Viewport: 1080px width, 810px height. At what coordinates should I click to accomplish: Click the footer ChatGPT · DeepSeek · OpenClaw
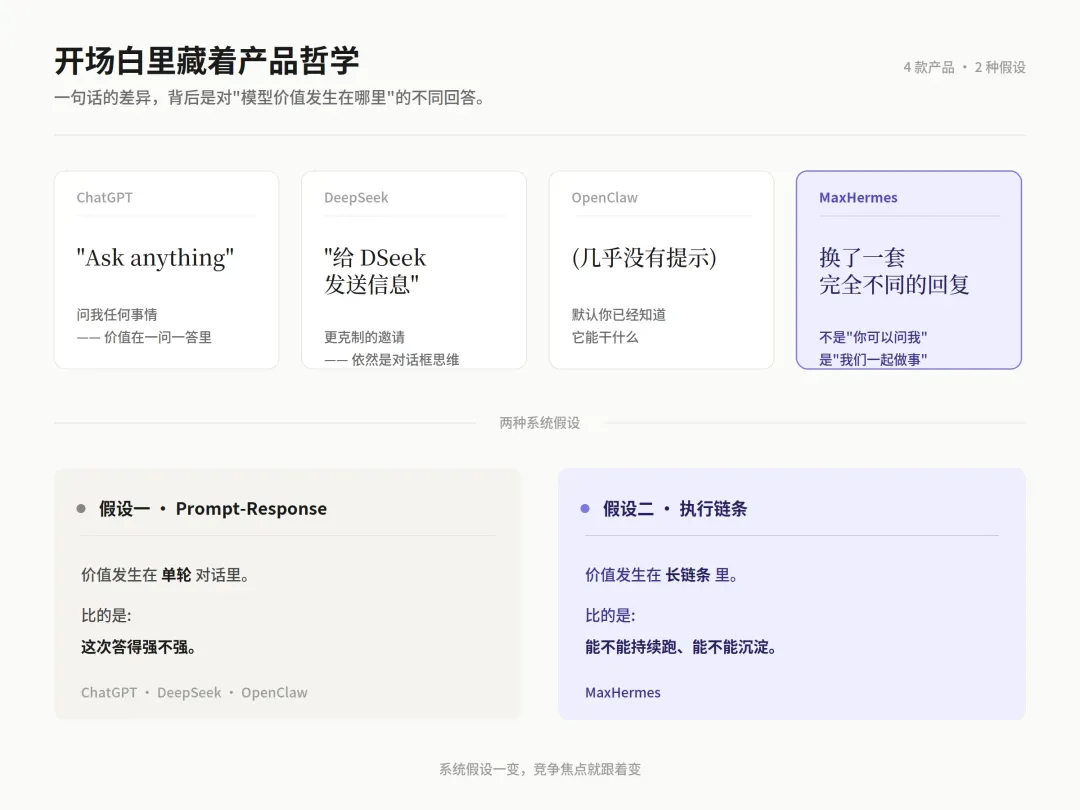coord(194,693)
